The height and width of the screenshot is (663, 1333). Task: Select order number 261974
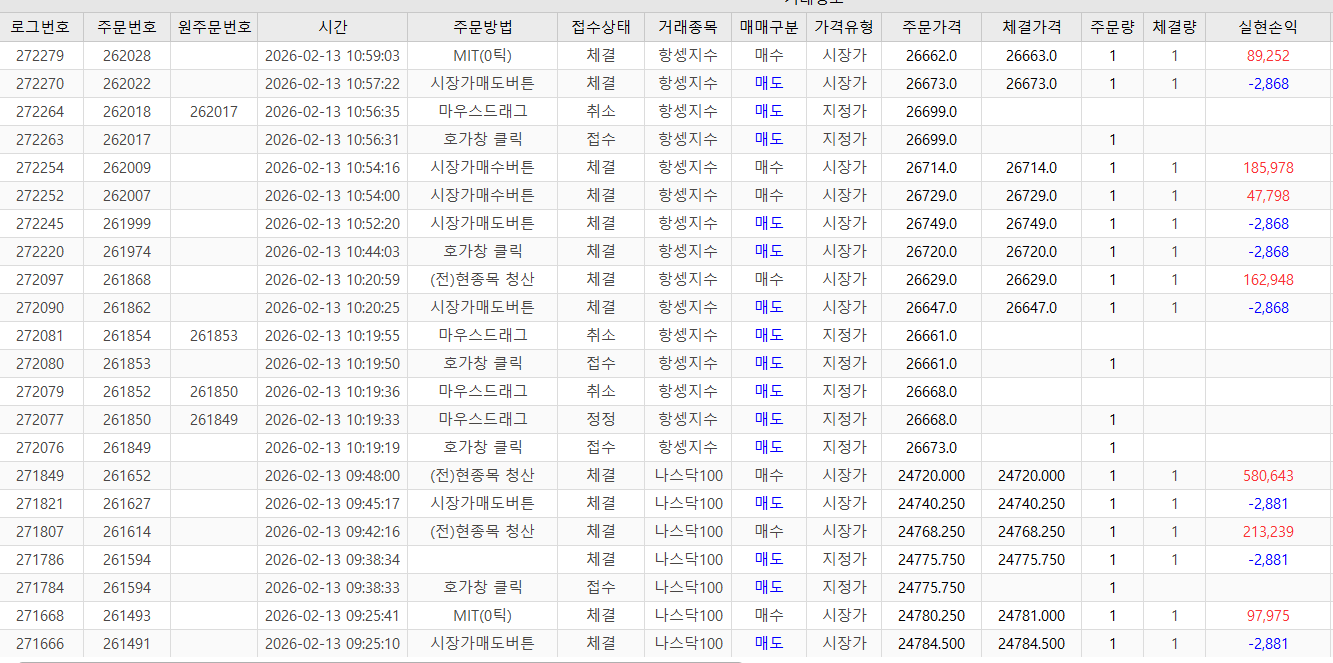127,252
